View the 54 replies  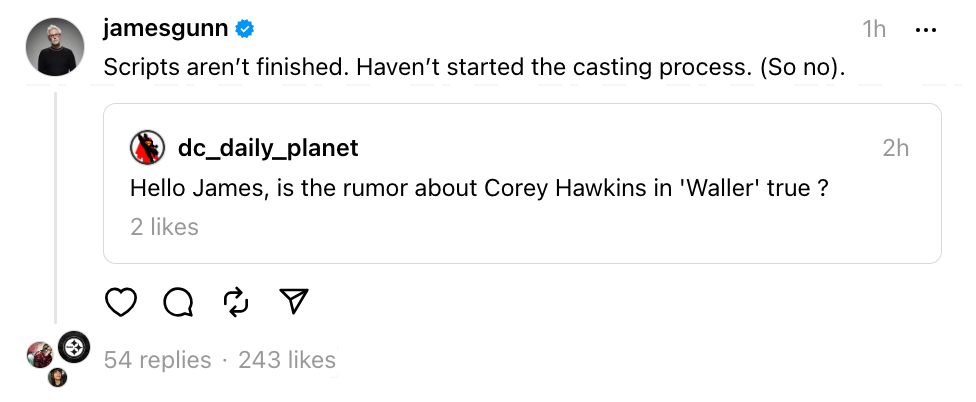tap(158, 360)
